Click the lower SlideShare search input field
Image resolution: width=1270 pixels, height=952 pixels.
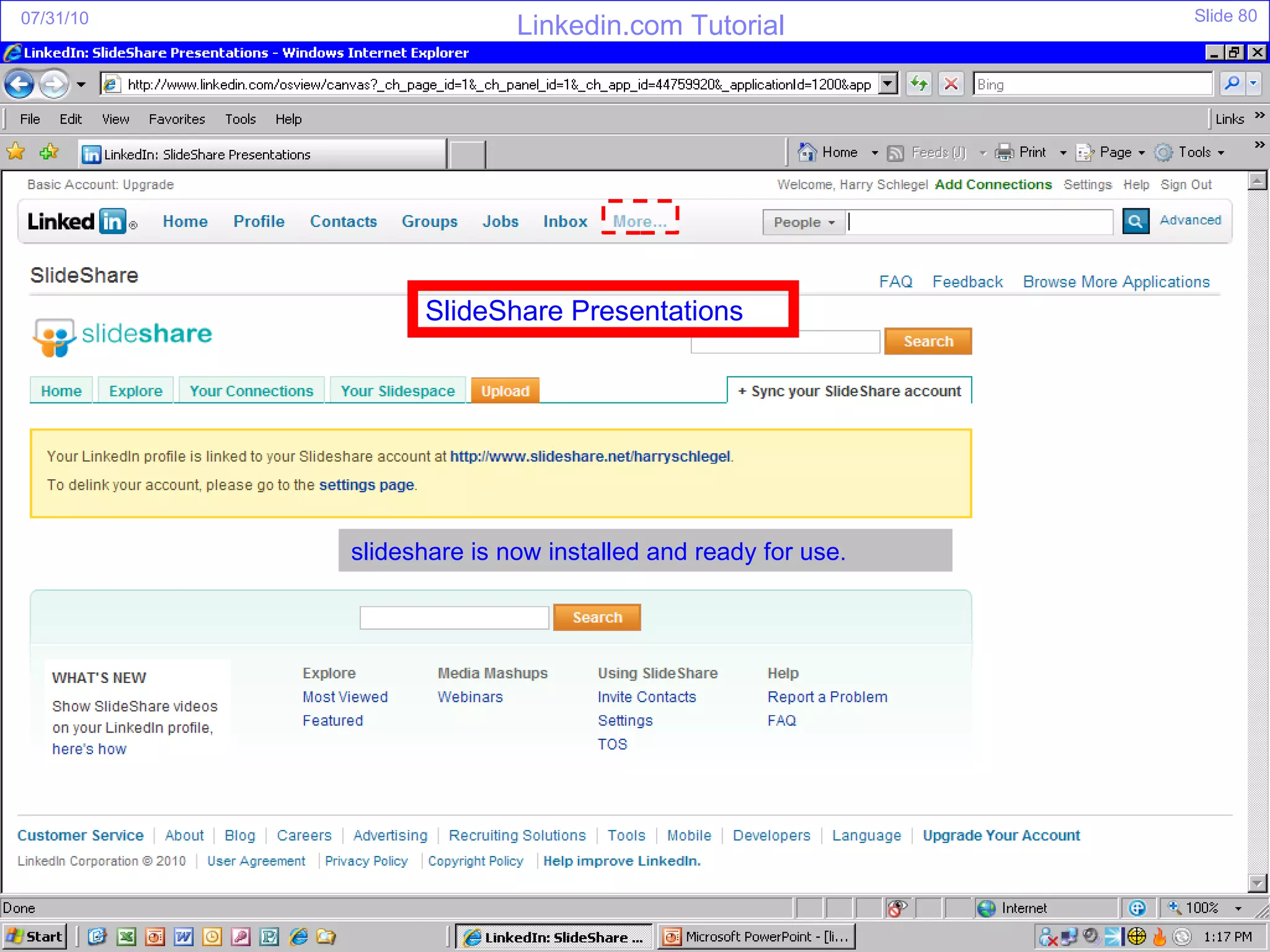pos(454,618)
